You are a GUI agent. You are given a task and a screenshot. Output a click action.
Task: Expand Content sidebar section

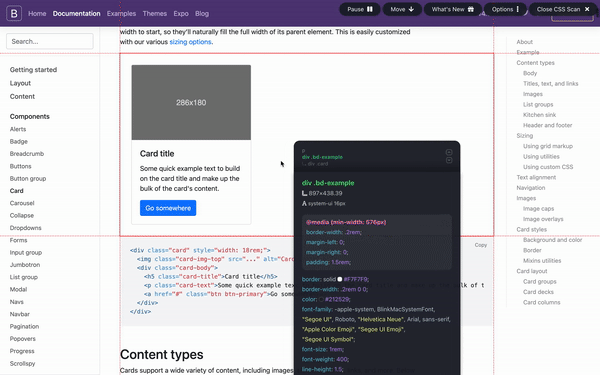point(22,96)
